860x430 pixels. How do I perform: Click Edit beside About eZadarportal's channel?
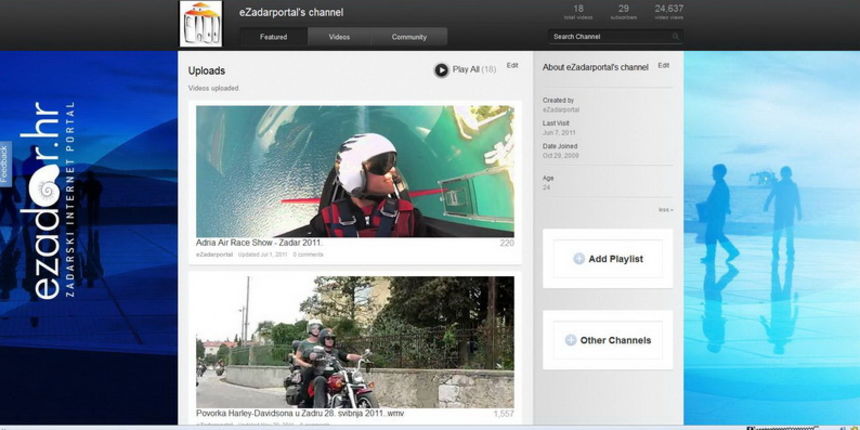(663, 65)
